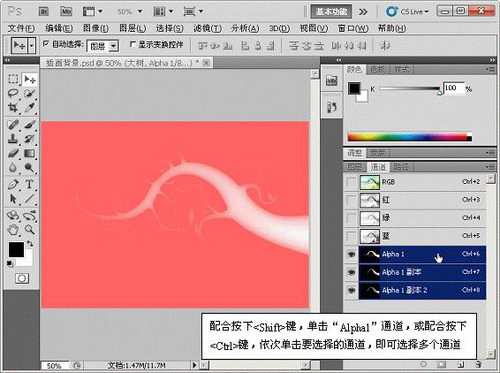Select the Crop tool
The image size is (500, 373).
click(x=13, y=108)
